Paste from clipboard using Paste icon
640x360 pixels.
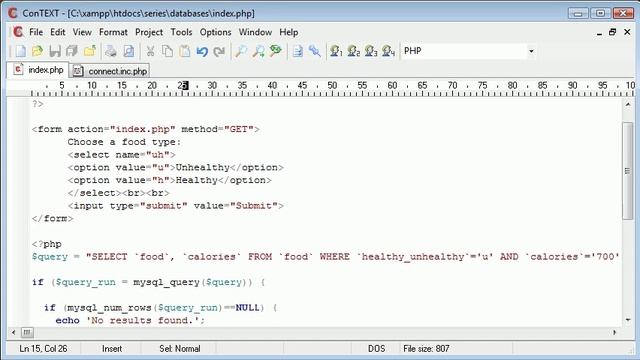coord(185,51)
